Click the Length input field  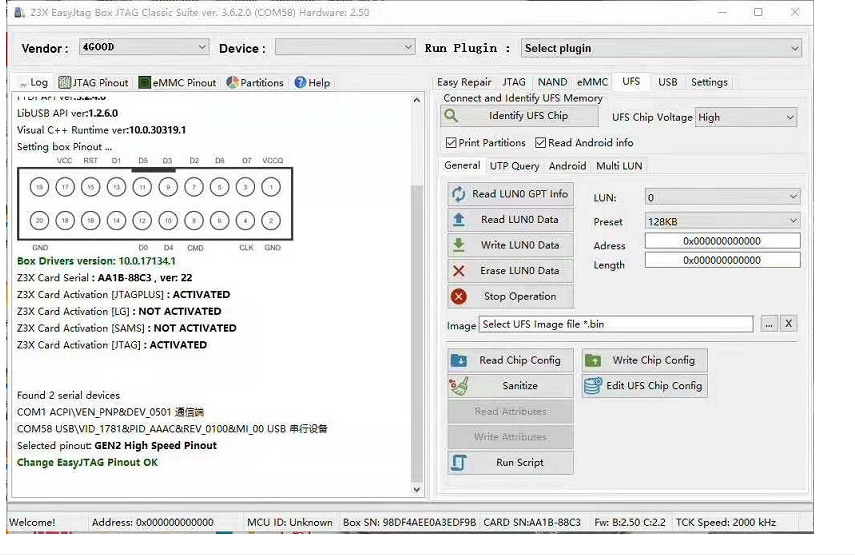point(722,260)
